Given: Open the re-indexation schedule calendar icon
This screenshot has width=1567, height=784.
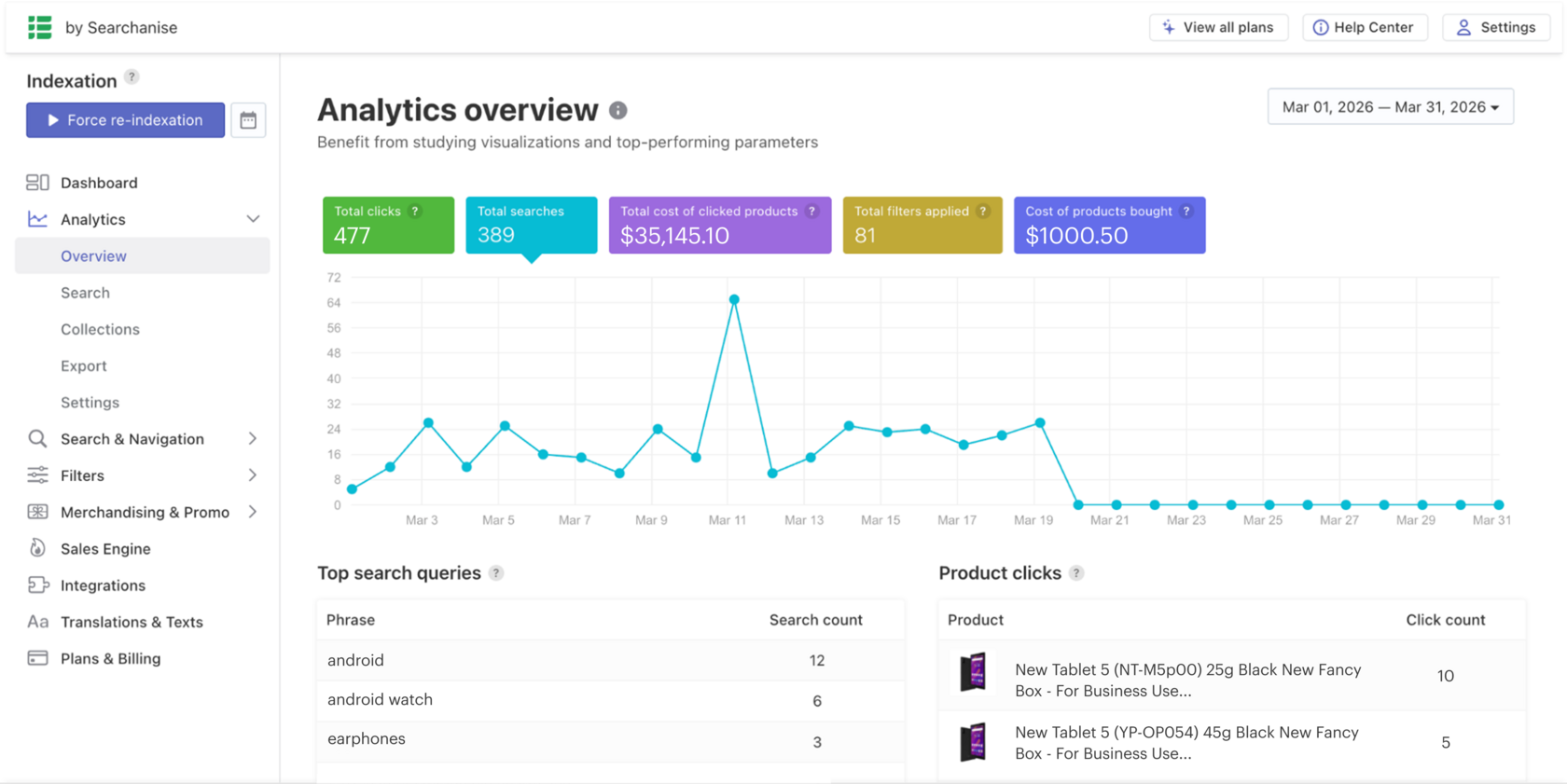Looking at the screenshot, I should [x=248, y=120].
